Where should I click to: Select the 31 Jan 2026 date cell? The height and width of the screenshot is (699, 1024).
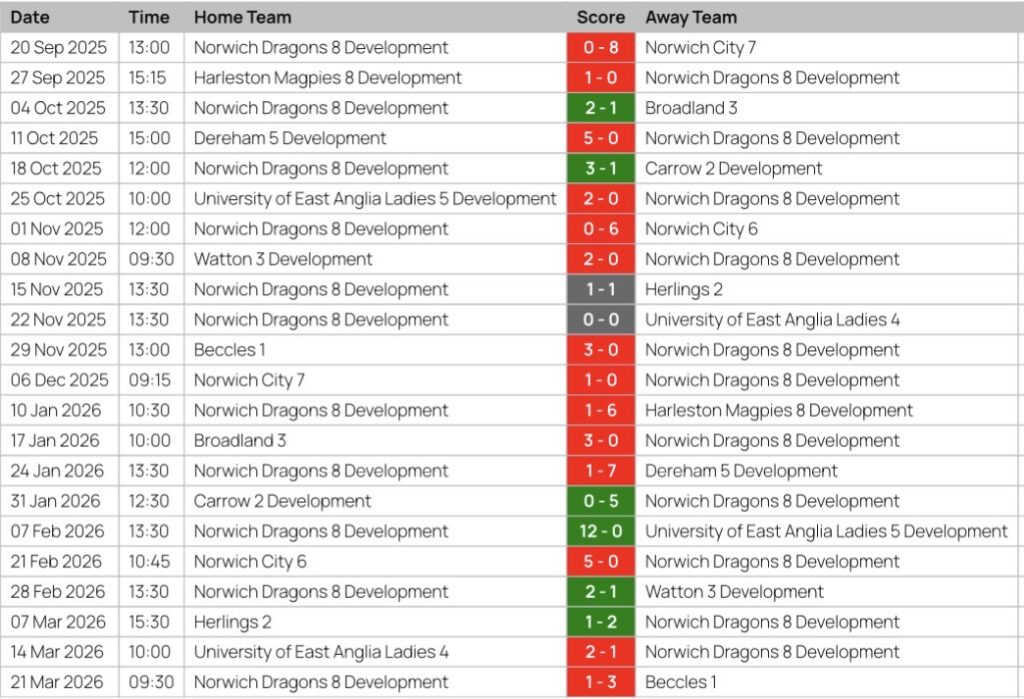click(55, 501)
